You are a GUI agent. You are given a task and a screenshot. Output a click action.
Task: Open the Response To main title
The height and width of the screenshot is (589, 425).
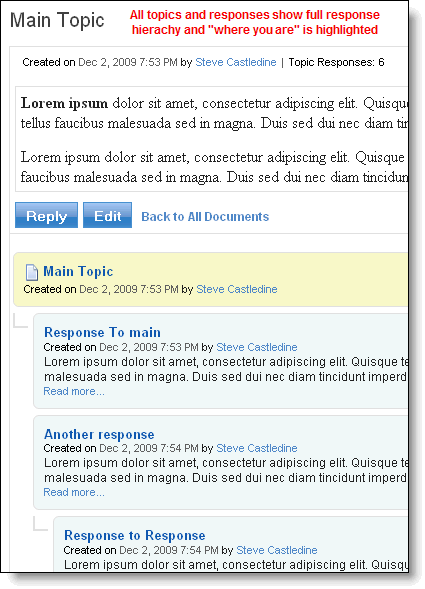[x=102, y=332]
